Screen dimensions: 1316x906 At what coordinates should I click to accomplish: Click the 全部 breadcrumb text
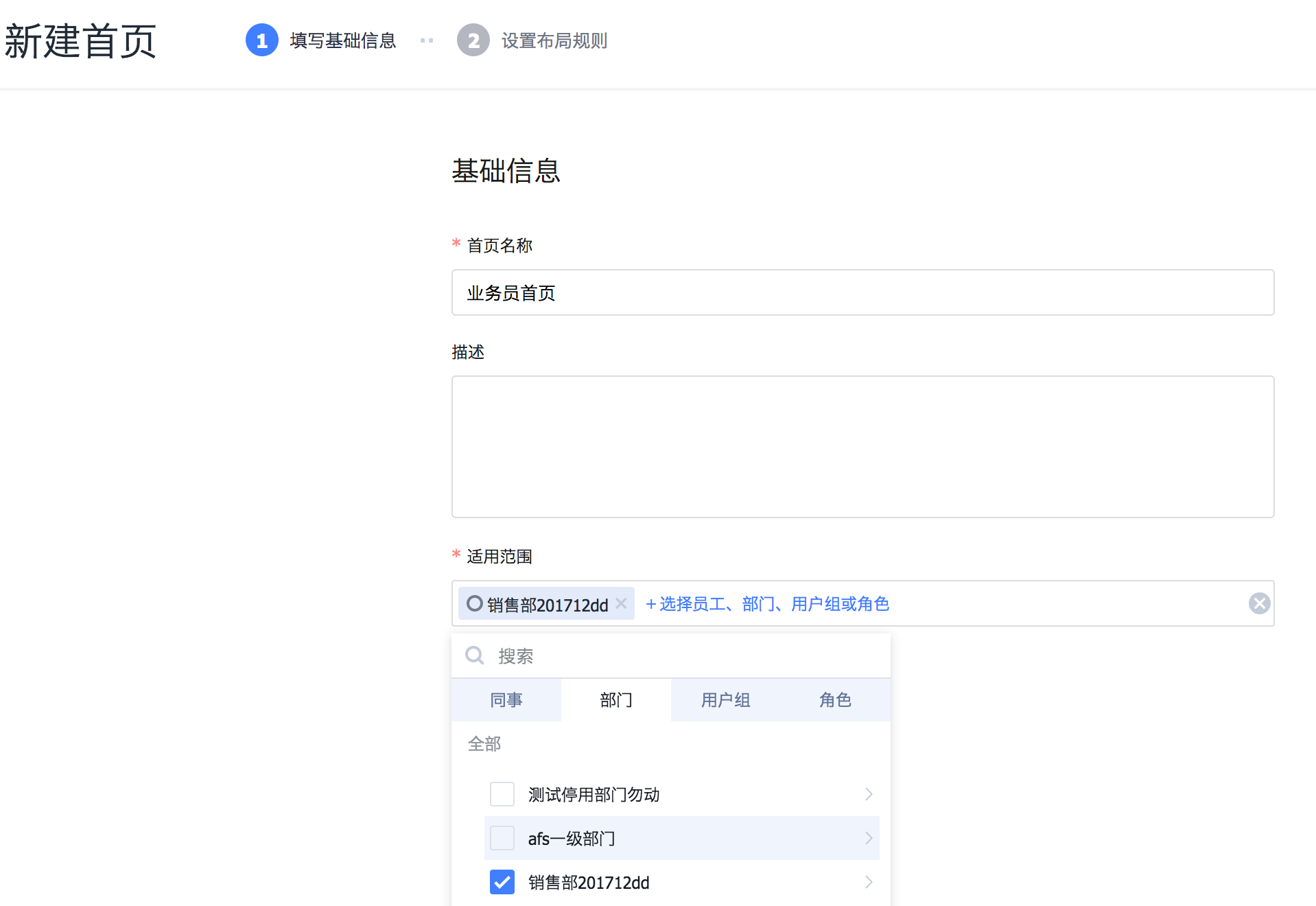click(x=484, y=744)
